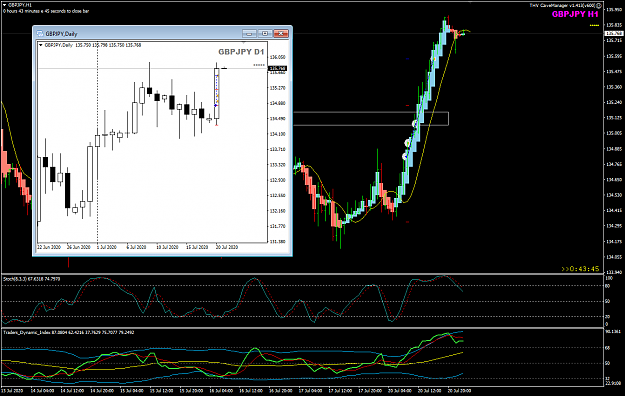Click the 68 level on TDI scale
Image resolution: width=625 pixels, height=396 pixels.
click(608, 348)
